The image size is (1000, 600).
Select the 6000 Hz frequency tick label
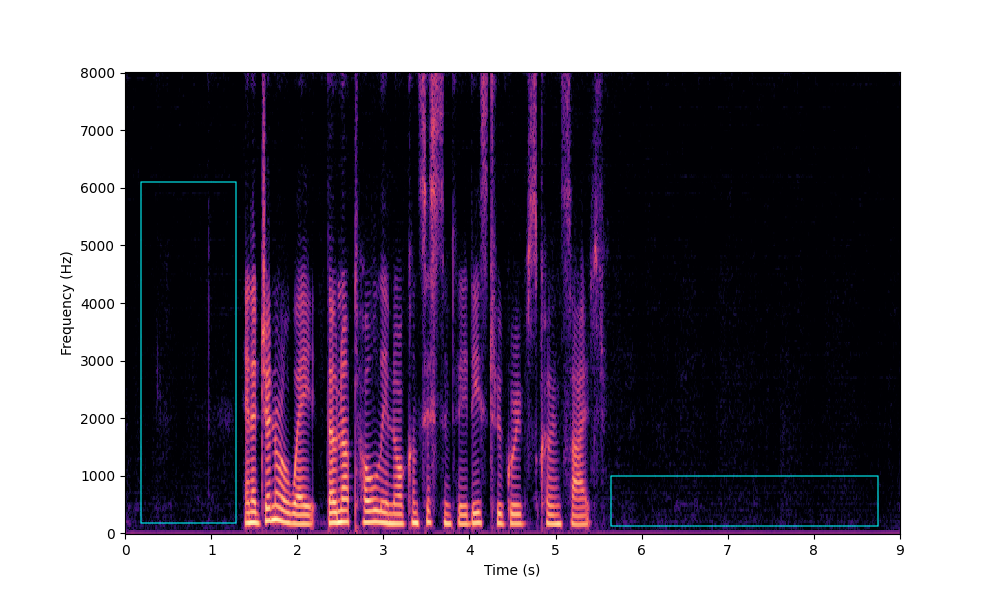click(x=101, y=188)
